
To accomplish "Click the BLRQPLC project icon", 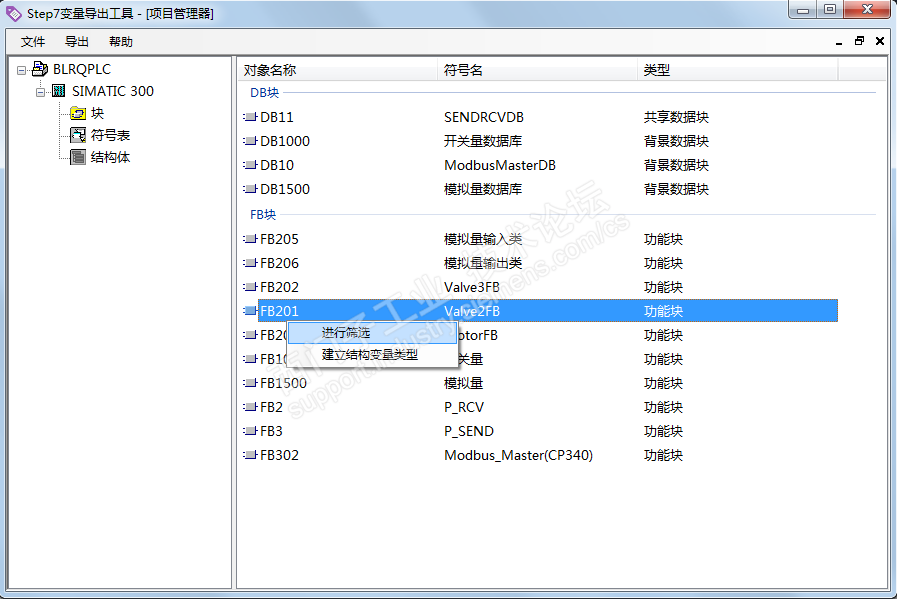I will point(39,69).
